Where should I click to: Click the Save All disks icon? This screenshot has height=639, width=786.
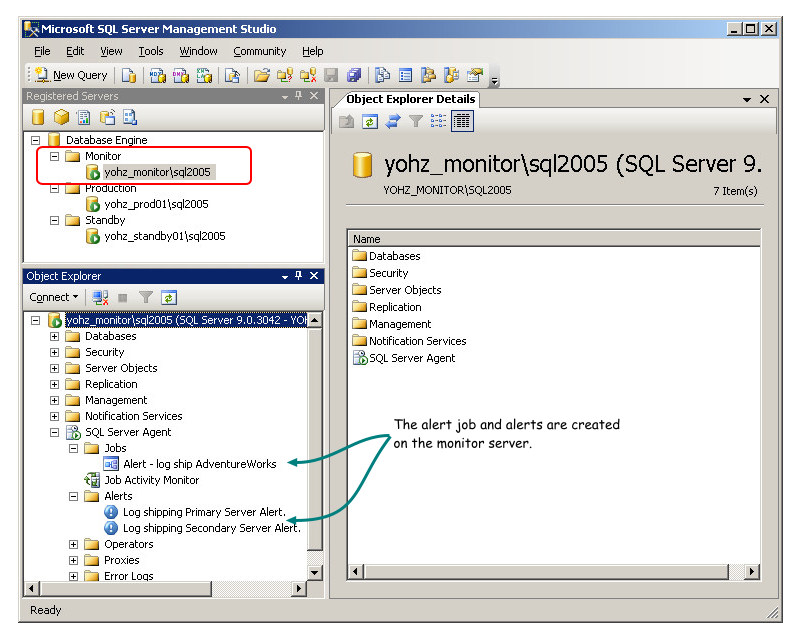pos(354,75)
